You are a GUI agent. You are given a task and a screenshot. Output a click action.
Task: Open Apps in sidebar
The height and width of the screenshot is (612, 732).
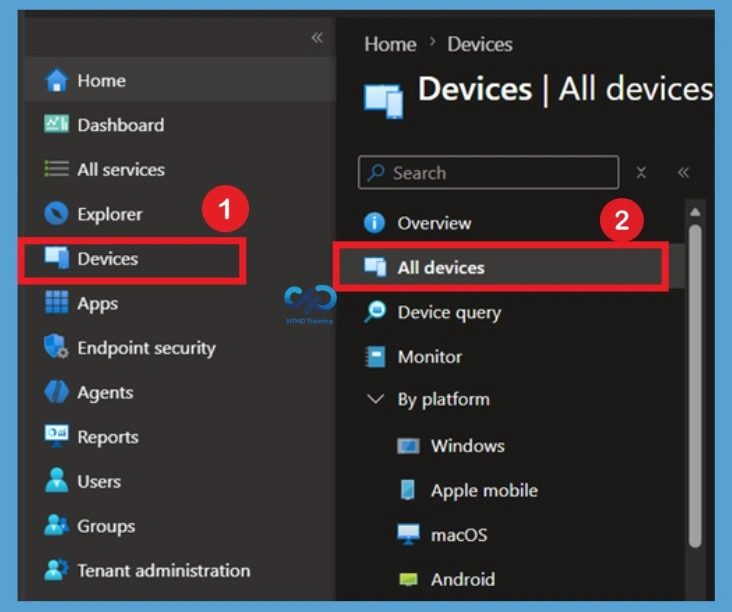click(x=180, y=303)
